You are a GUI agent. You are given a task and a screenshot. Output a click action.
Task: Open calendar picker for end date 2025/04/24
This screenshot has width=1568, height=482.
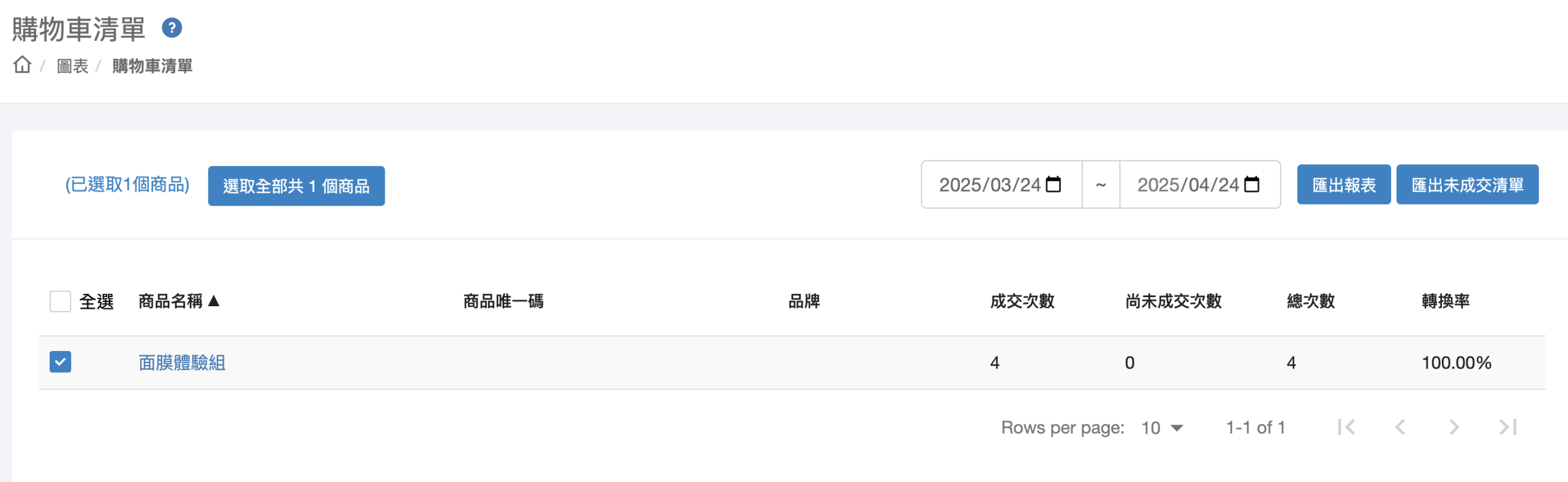(x=1251, y=184)
